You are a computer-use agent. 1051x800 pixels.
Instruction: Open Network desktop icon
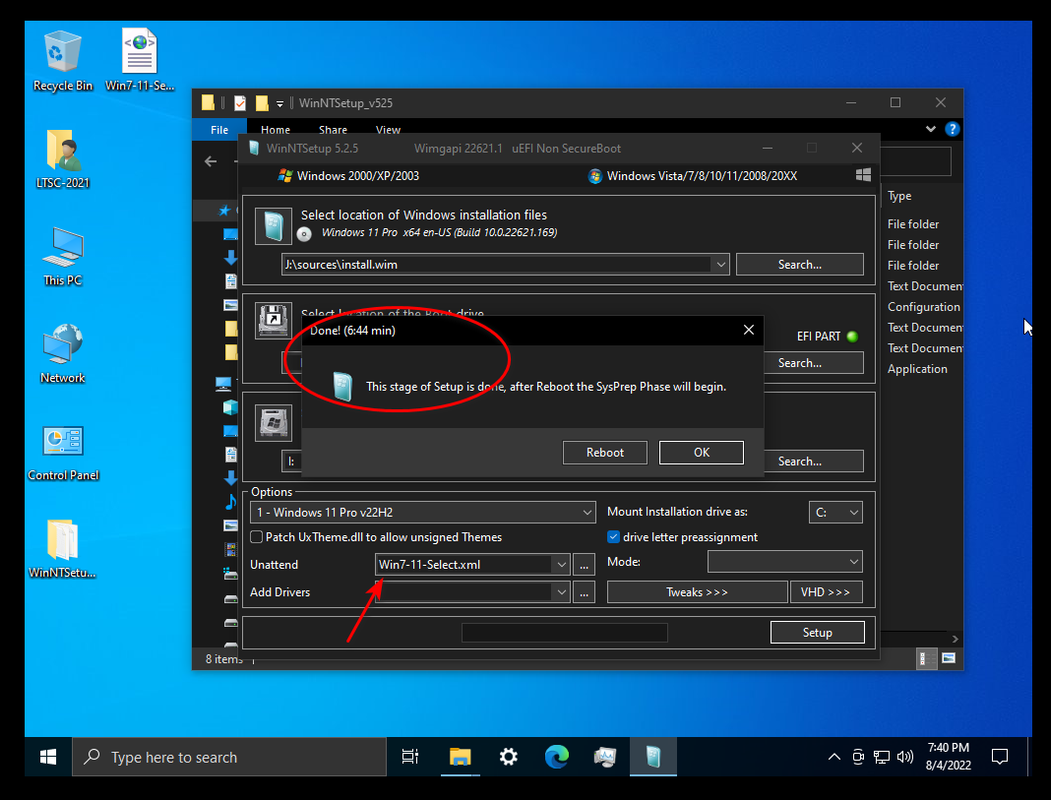(62, 354)
